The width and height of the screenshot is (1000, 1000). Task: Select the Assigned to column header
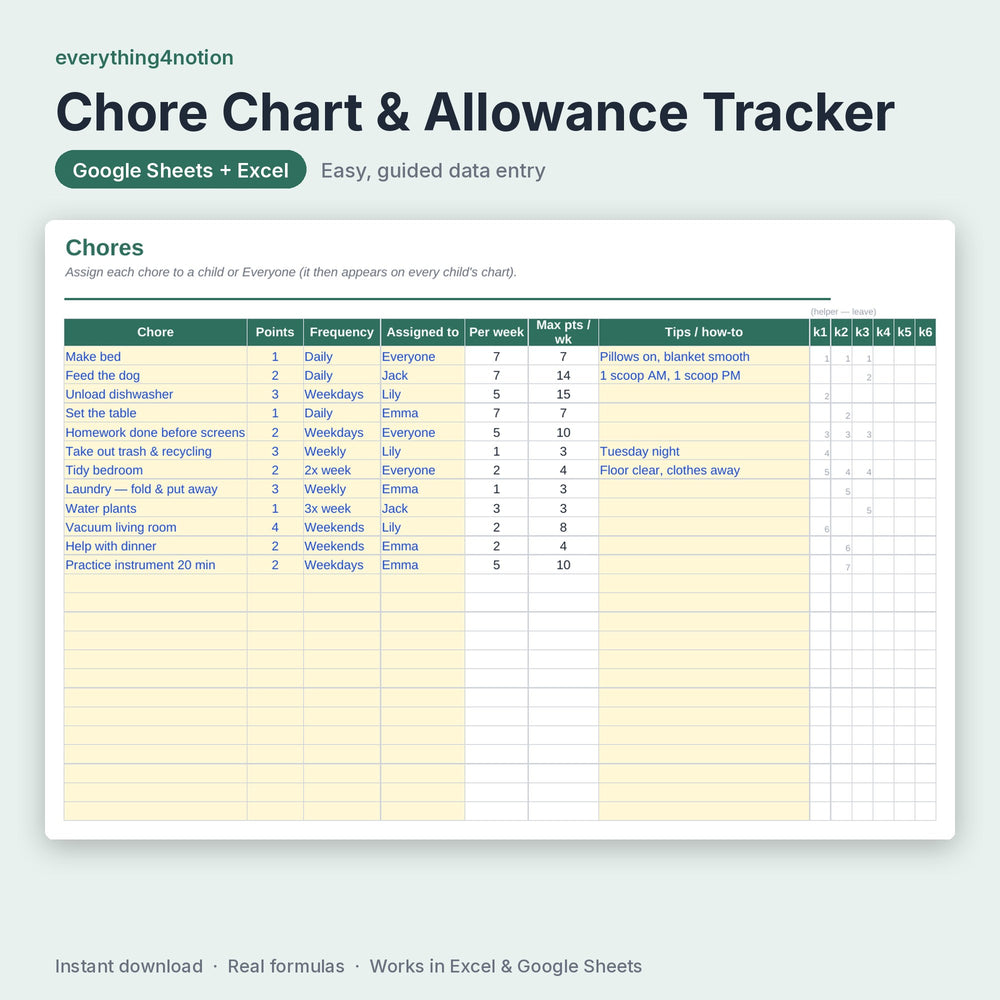422,332
